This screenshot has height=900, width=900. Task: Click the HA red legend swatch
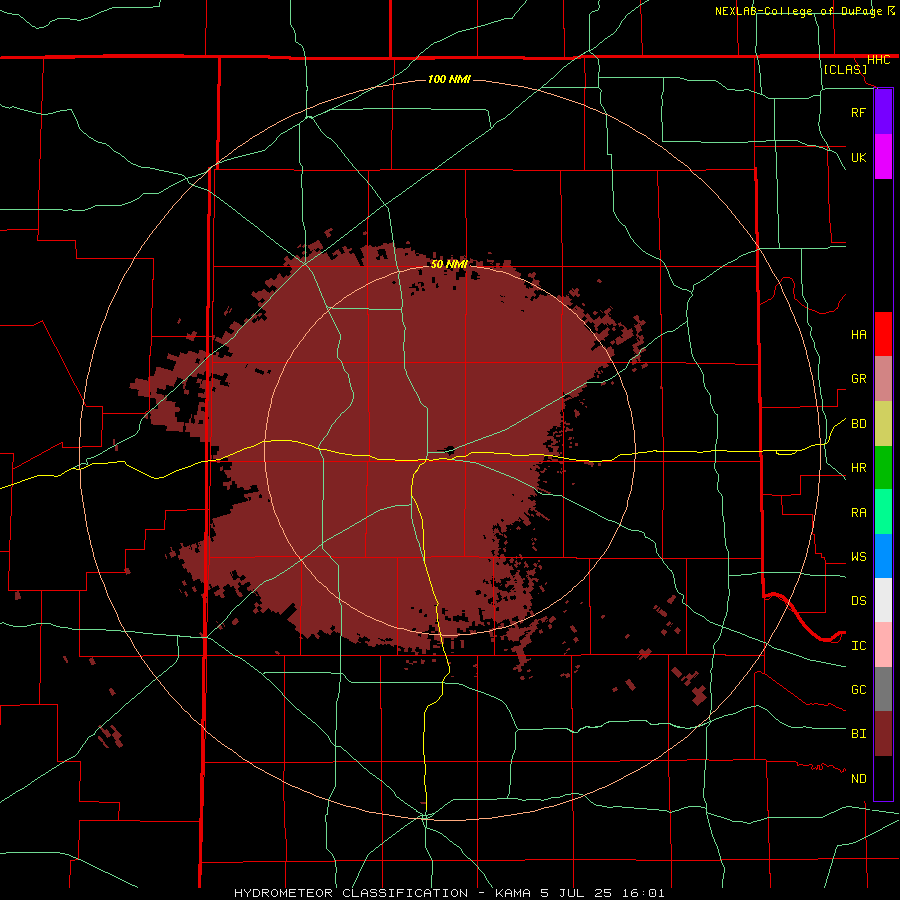(x=883, y=334)
